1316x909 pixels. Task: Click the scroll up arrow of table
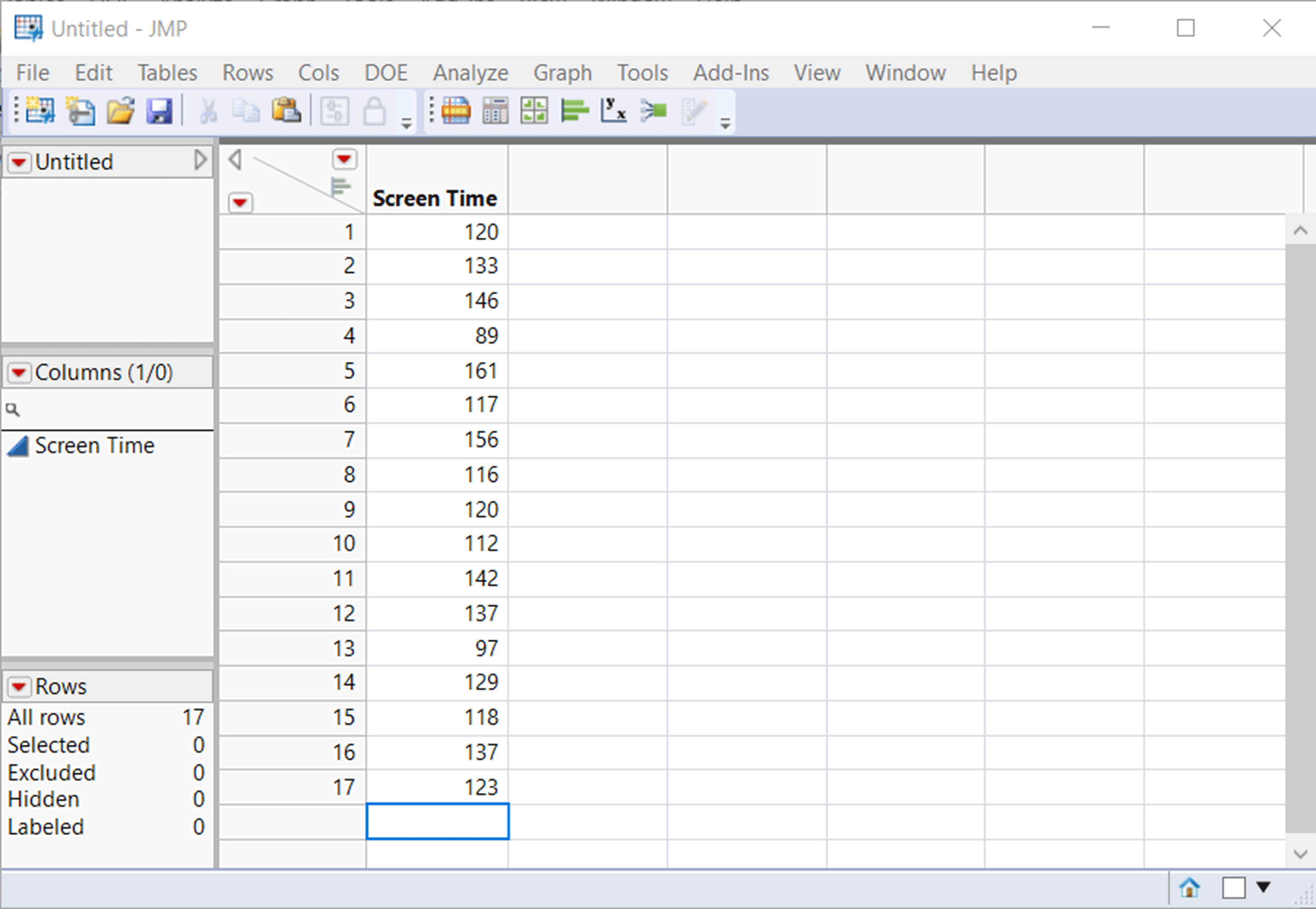pos(1300,231)
